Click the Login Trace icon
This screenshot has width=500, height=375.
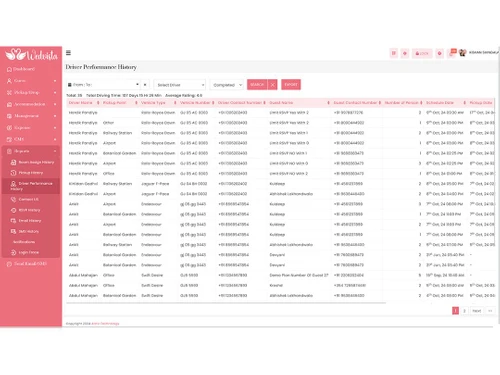pyautogui.click(x=13, y=253)
